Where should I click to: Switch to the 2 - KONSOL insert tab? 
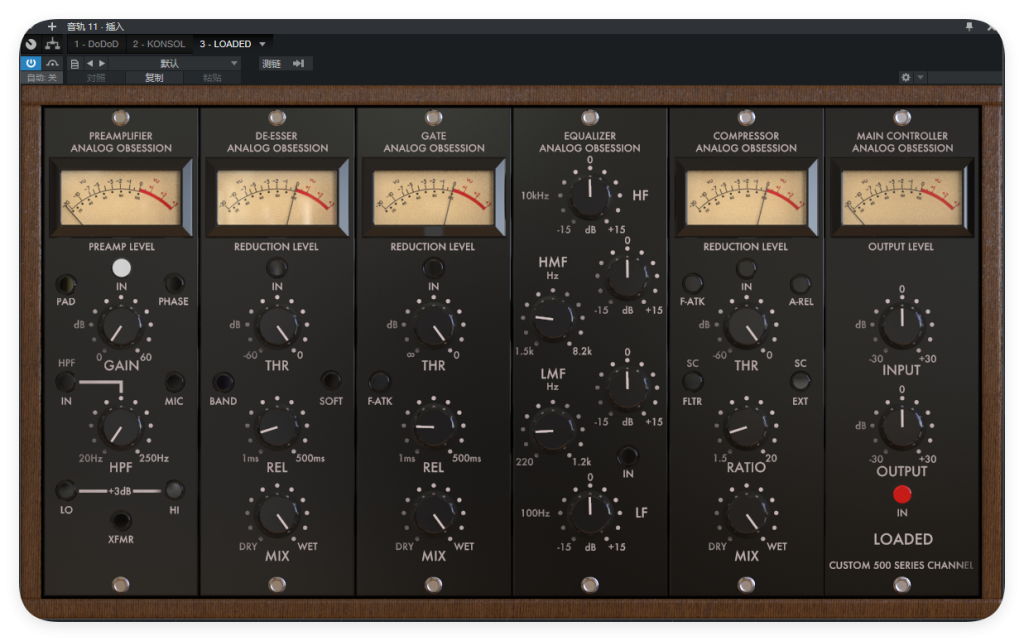(159, 44)
